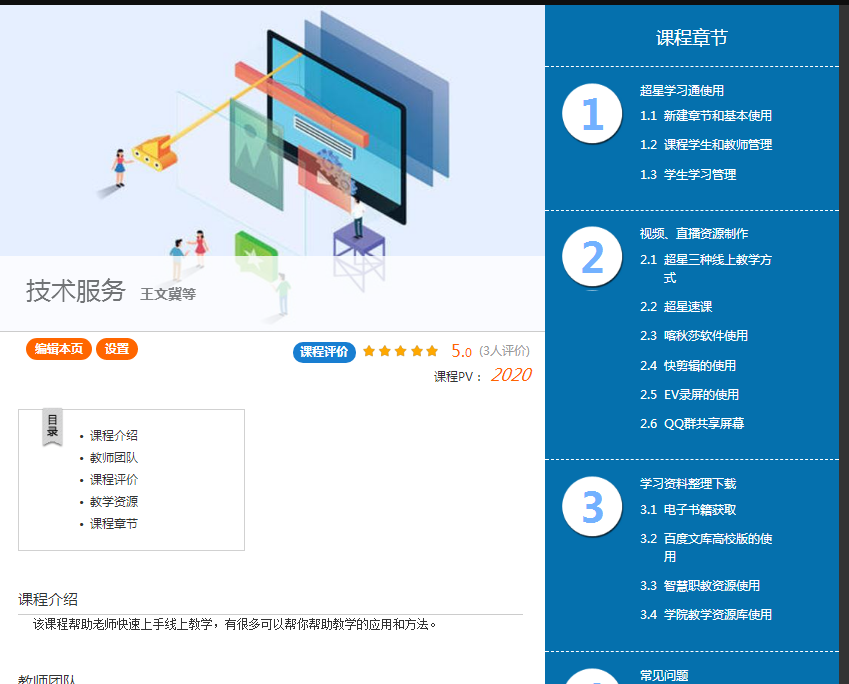Screen dimensions: 849x684
Task: Click the course banner illustration
Action: tap(272, 168)
